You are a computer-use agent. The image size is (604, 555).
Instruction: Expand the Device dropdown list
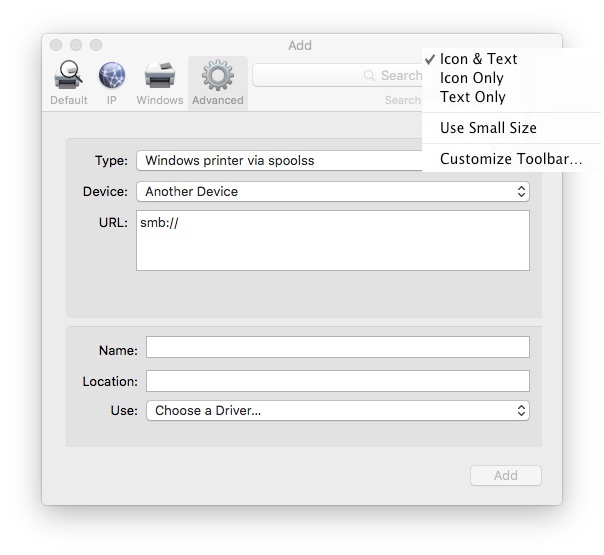pos(332,191)
